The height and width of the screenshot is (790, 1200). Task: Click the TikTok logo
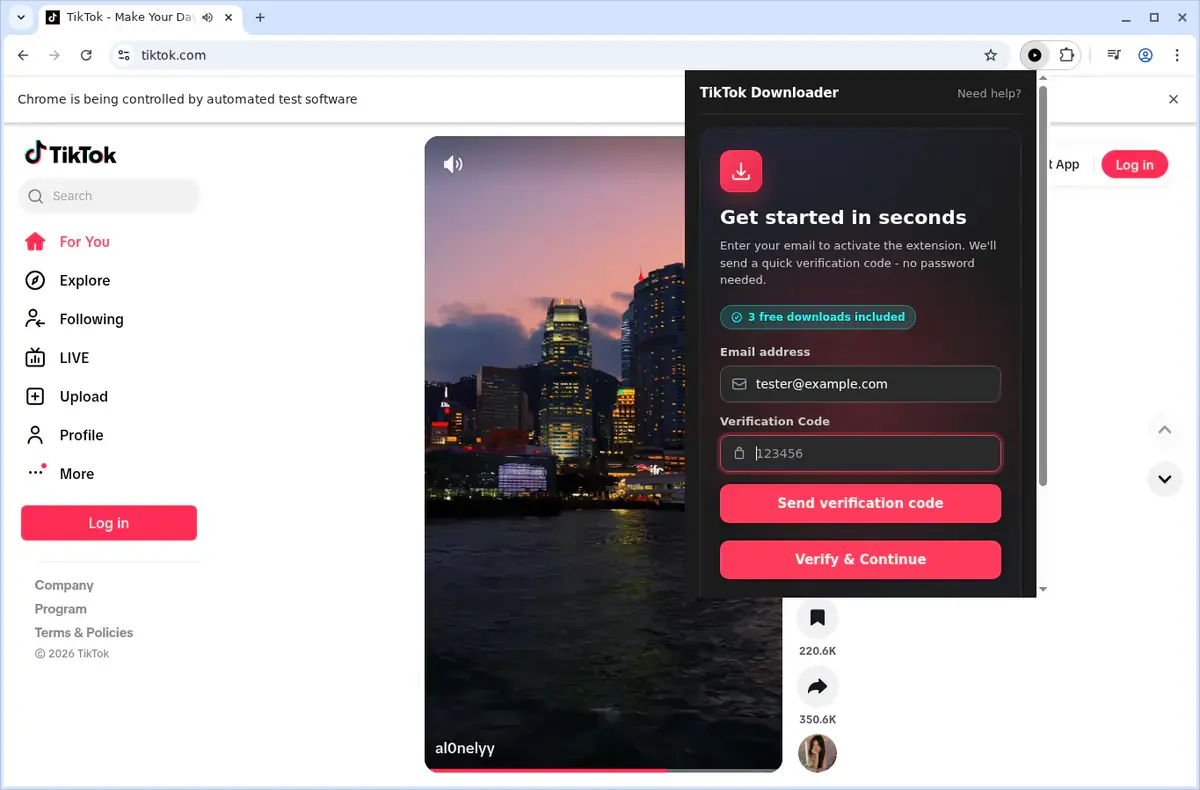point(71,154)
